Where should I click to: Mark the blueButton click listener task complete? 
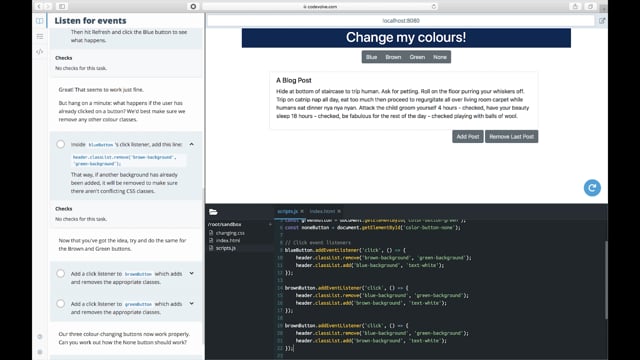[x=60, y=144]
